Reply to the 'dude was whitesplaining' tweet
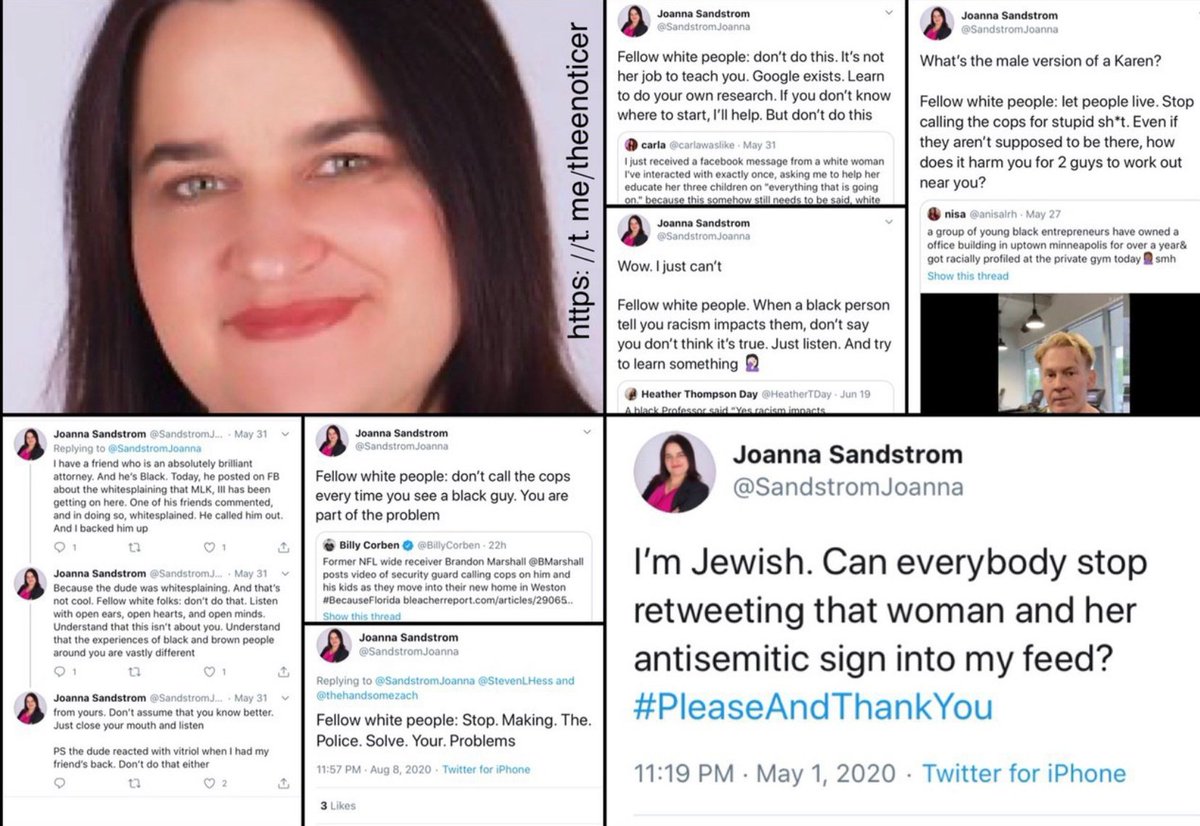Viewport: 1200px width, 826px height. pos(58,672)
